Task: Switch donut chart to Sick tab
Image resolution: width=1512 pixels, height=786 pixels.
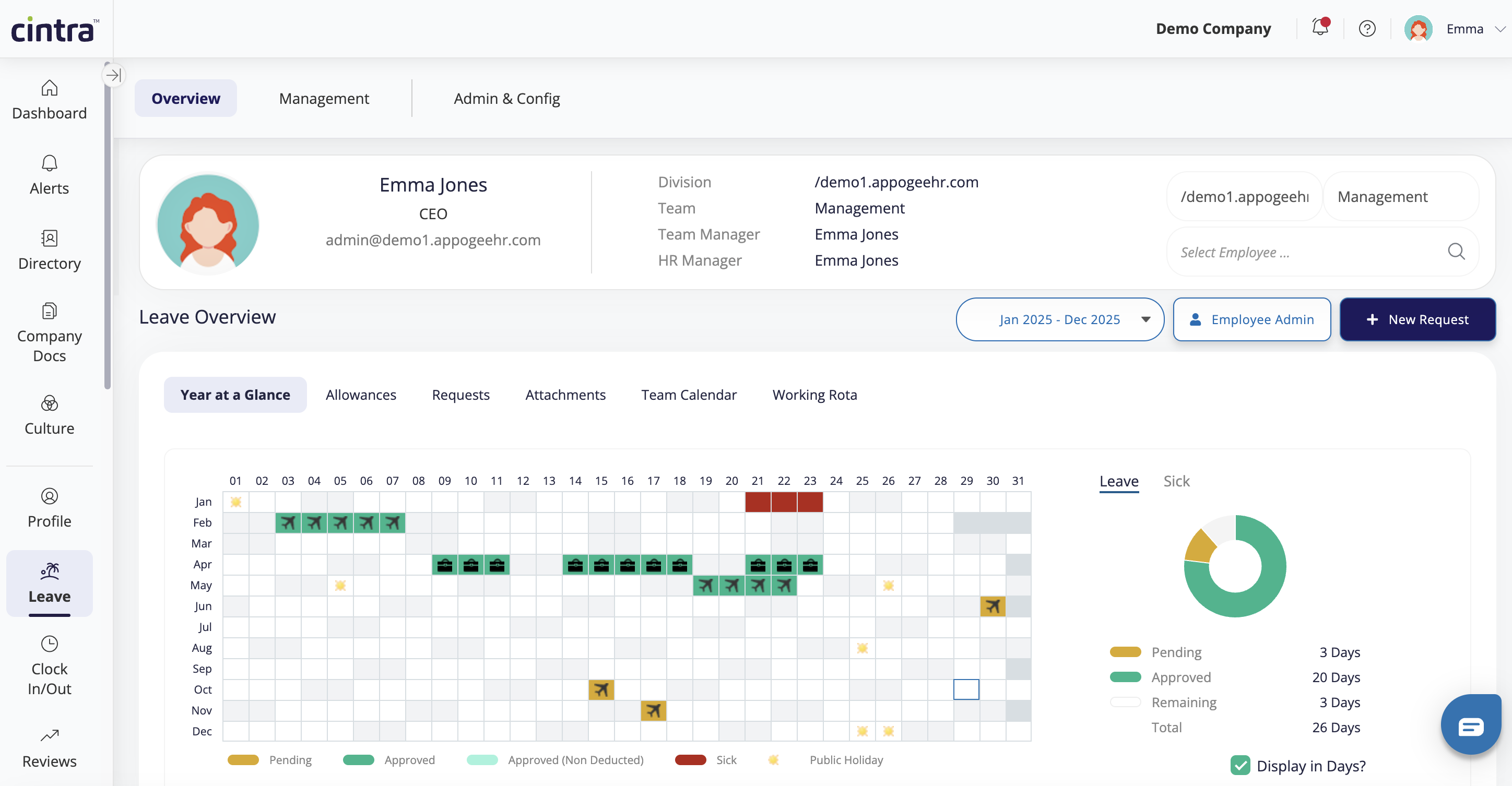Action: (x=1176, y=481)
